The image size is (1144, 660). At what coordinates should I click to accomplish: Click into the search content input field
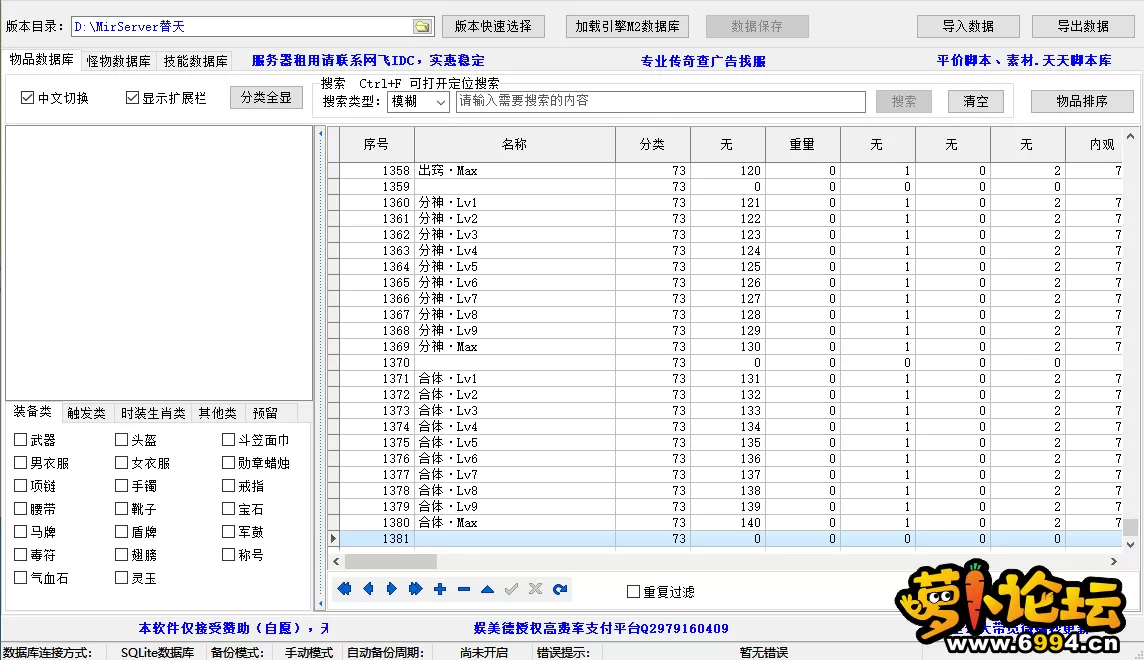tap(661, 101)
